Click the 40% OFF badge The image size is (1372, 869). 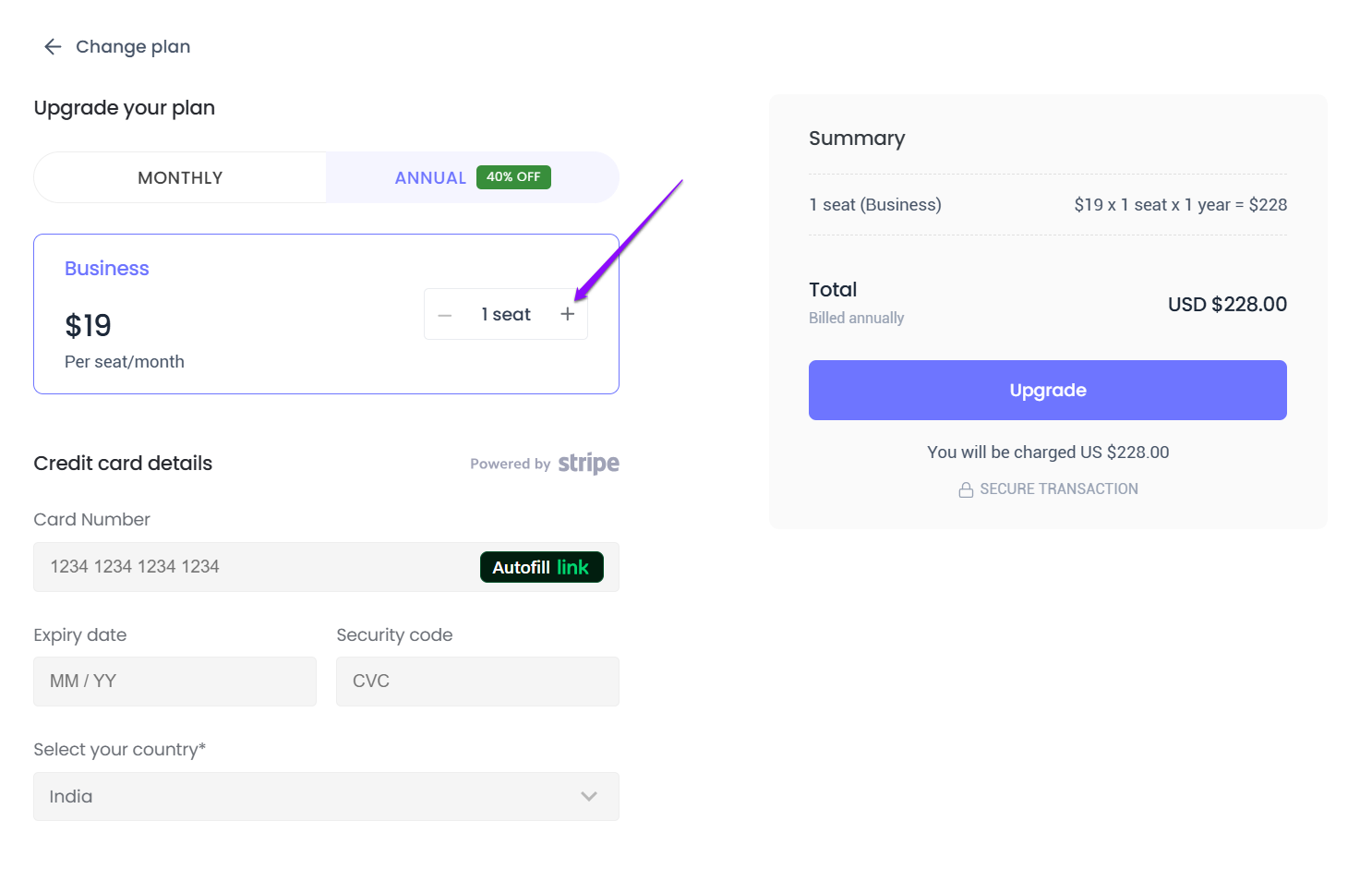tap(513, 177)
